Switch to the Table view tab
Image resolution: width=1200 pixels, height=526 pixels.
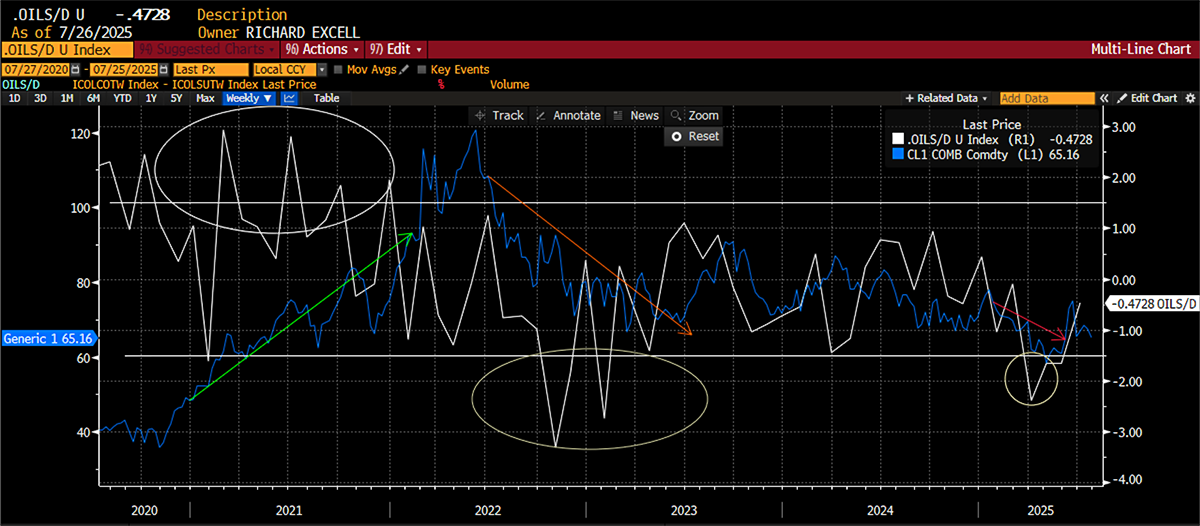(326, 99)
